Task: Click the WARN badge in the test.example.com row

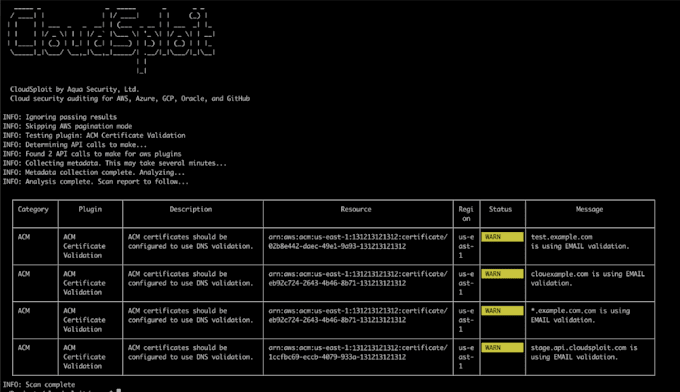Action: [x=502, y=237]
